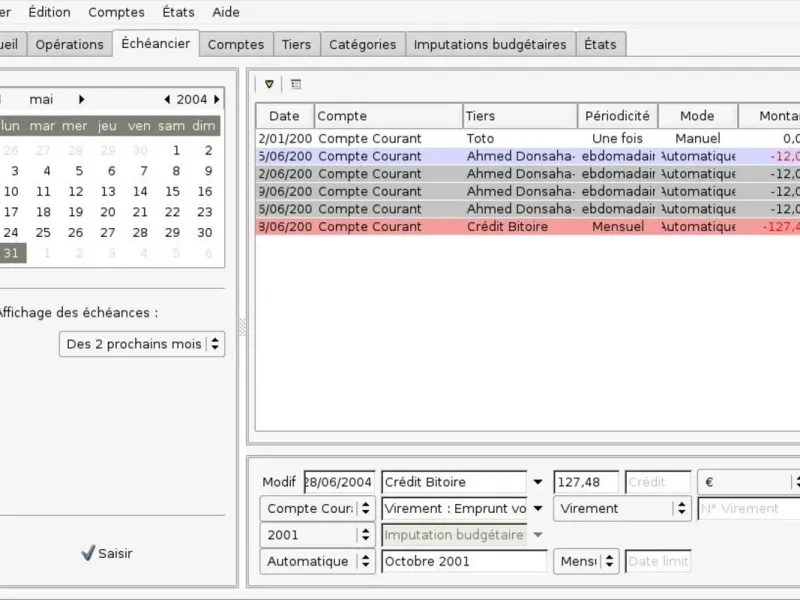Sort by the Mode column header
This screenshot has width=800, height=600.
tap(697, 116)
